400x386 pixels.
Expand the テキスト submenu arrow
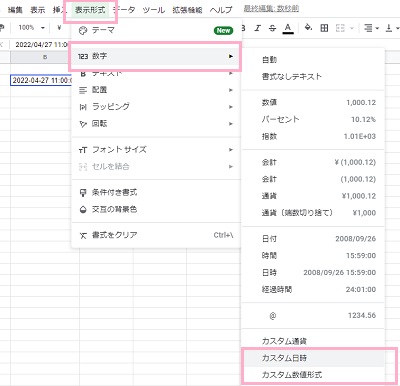click(231, 73)
